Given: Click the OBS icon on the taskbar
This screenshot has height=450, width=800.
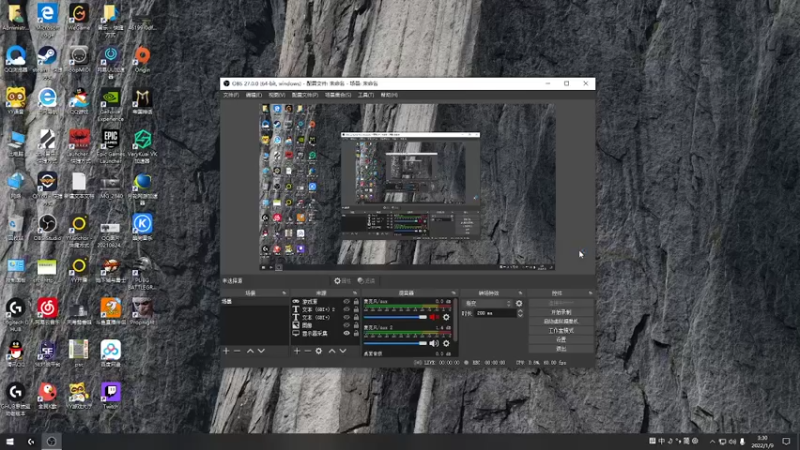Looking at the screenshot, I should click(x=51, y=441).
